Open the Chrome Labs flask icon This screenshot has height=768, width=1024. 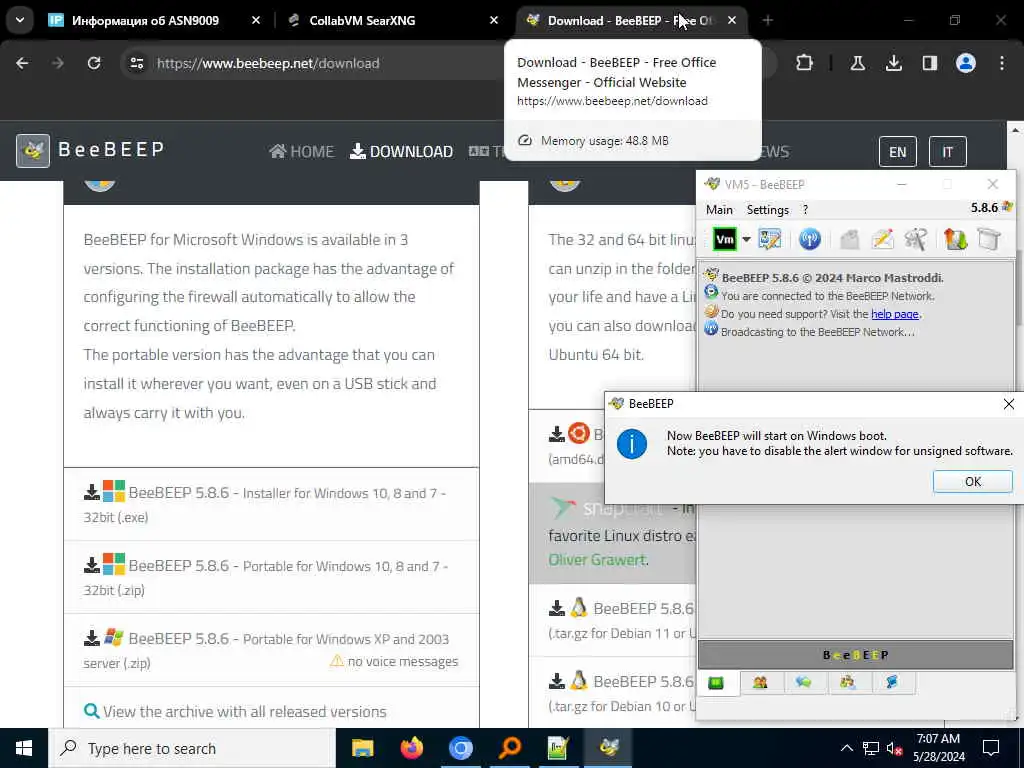(x=857, y=63)
